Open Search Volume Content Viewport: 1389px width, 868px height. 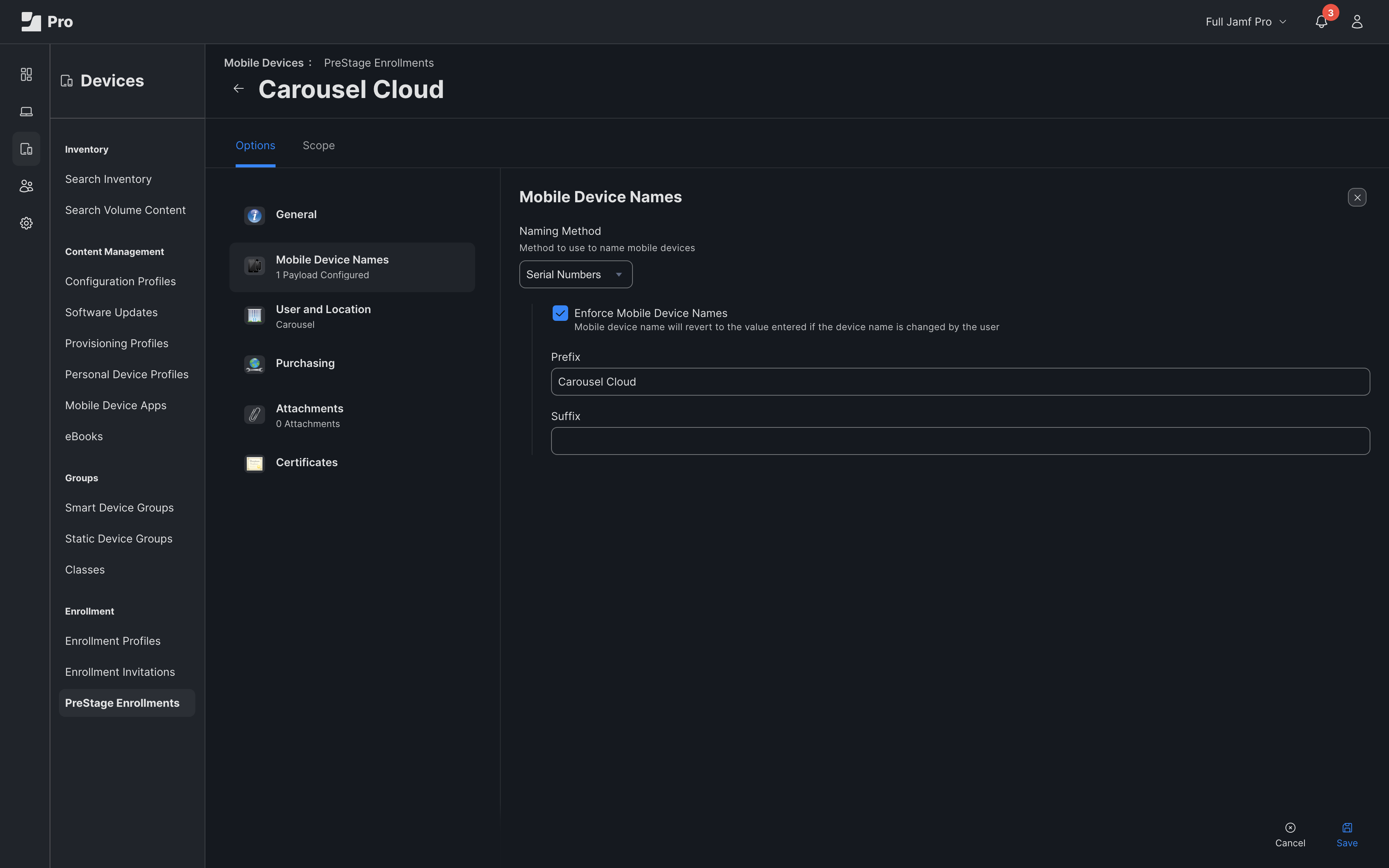125,210
